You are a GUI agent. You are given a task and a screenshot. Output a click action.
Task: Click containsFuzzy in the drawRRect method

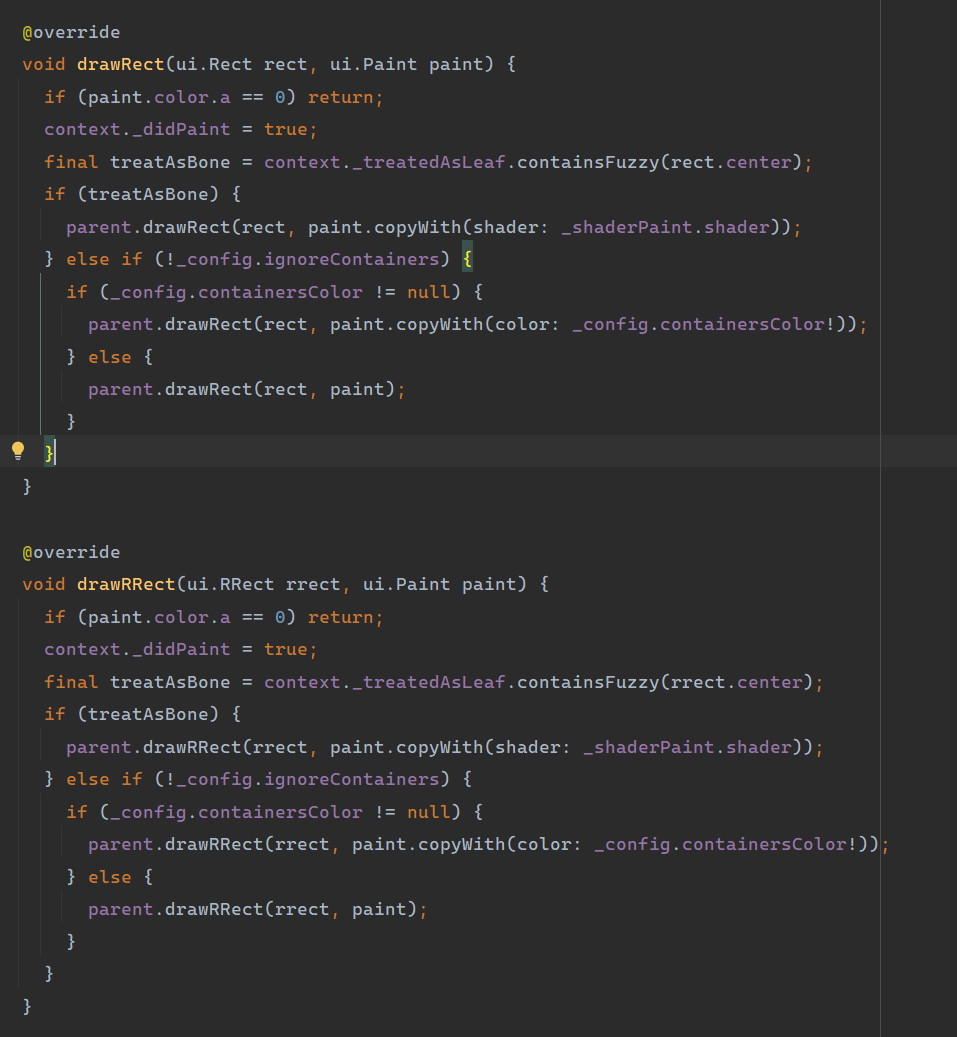point(588,682)
